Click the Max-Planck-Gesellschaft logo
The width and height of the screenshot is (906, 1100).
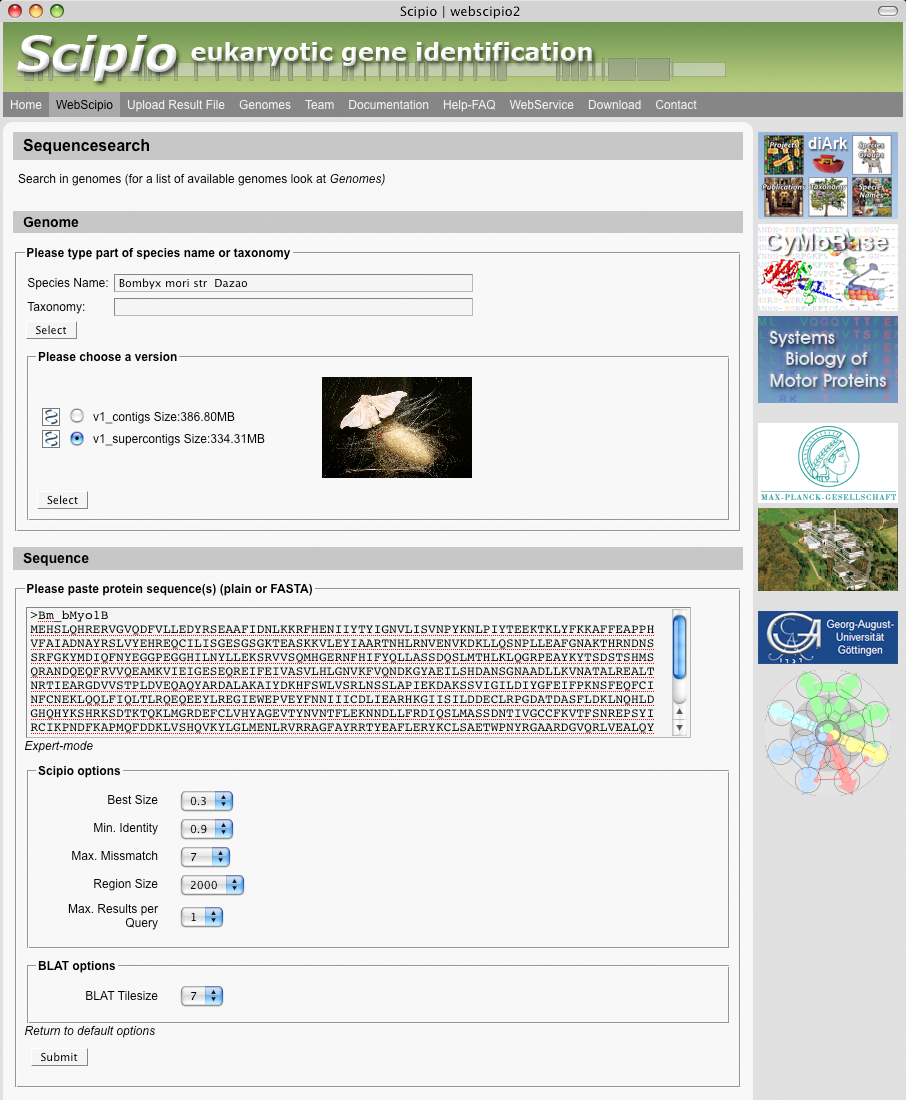[x=827, y=463]
